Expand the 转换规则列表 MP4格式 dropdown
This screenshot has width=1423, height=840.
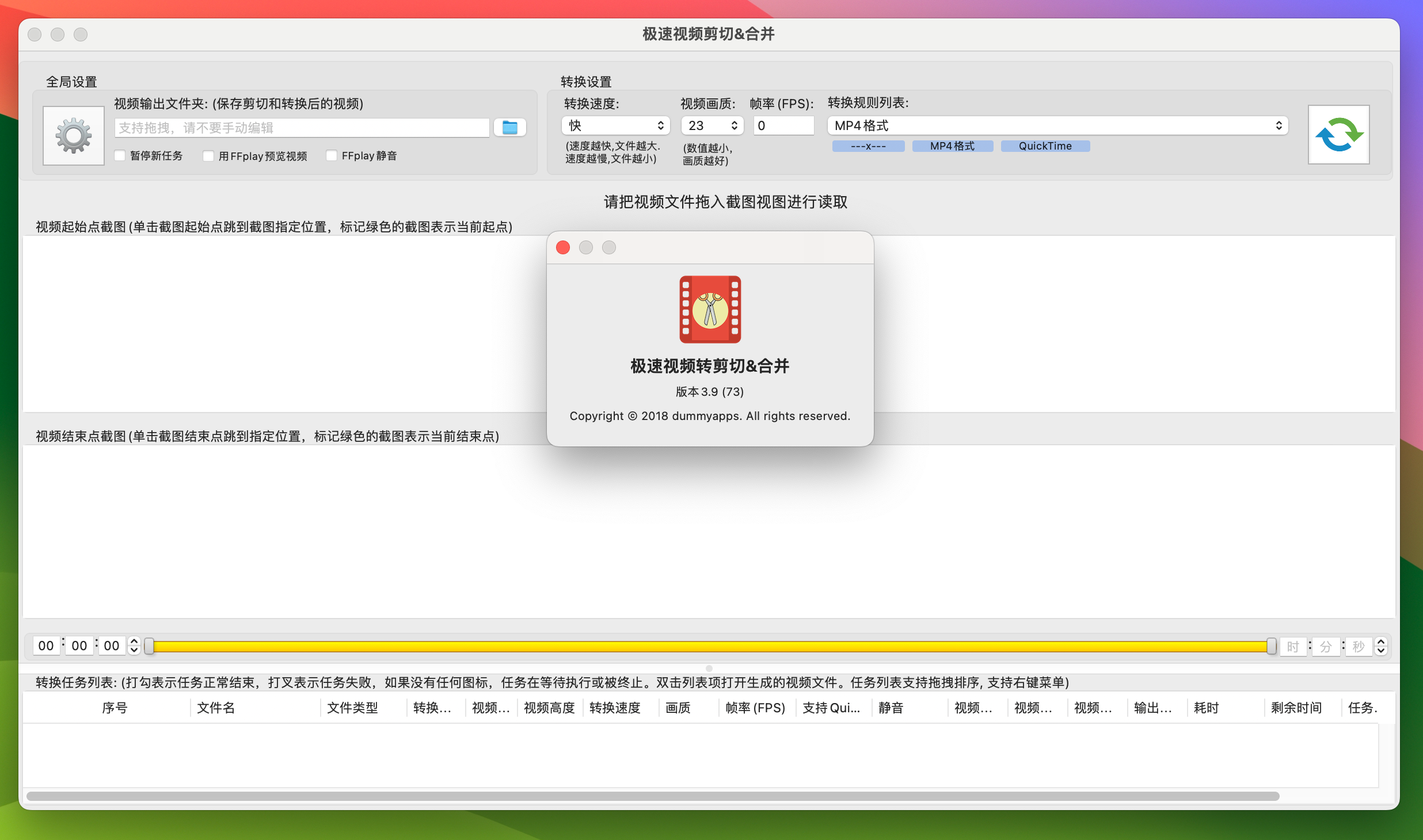pyautogui.click(x=1057, y=125)
